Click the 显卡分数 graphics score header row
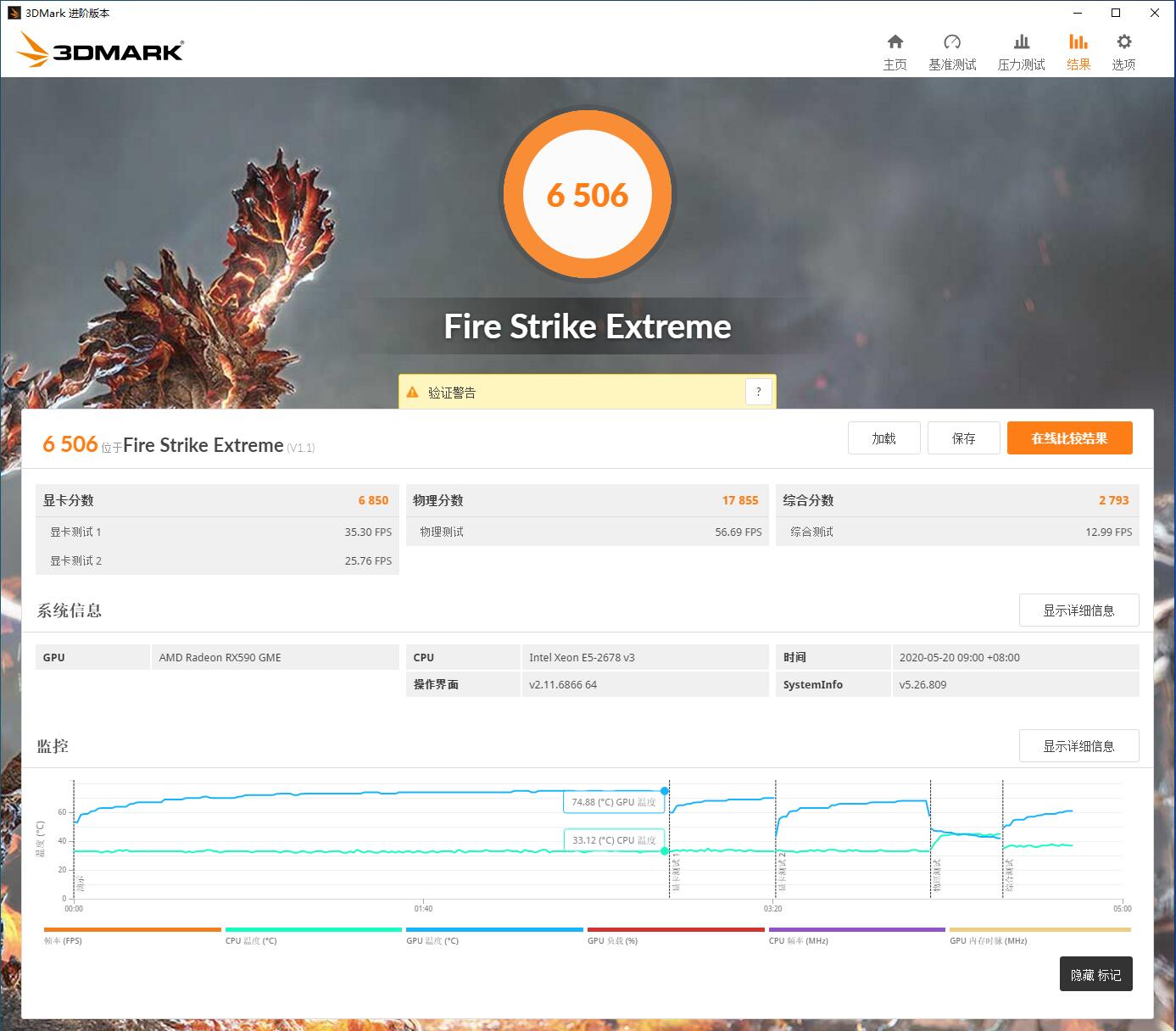 [x=217, y=500]
